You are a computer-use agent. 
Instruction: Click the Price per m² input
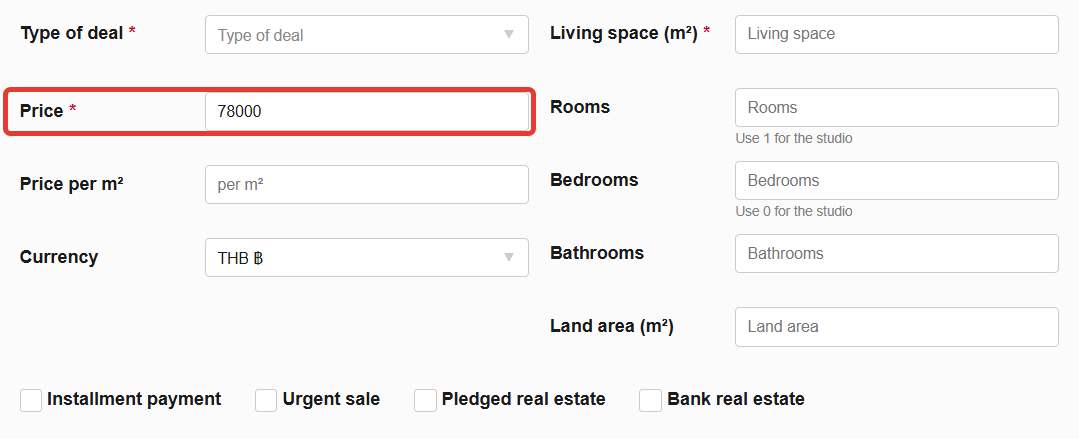[x=366, y=185]
